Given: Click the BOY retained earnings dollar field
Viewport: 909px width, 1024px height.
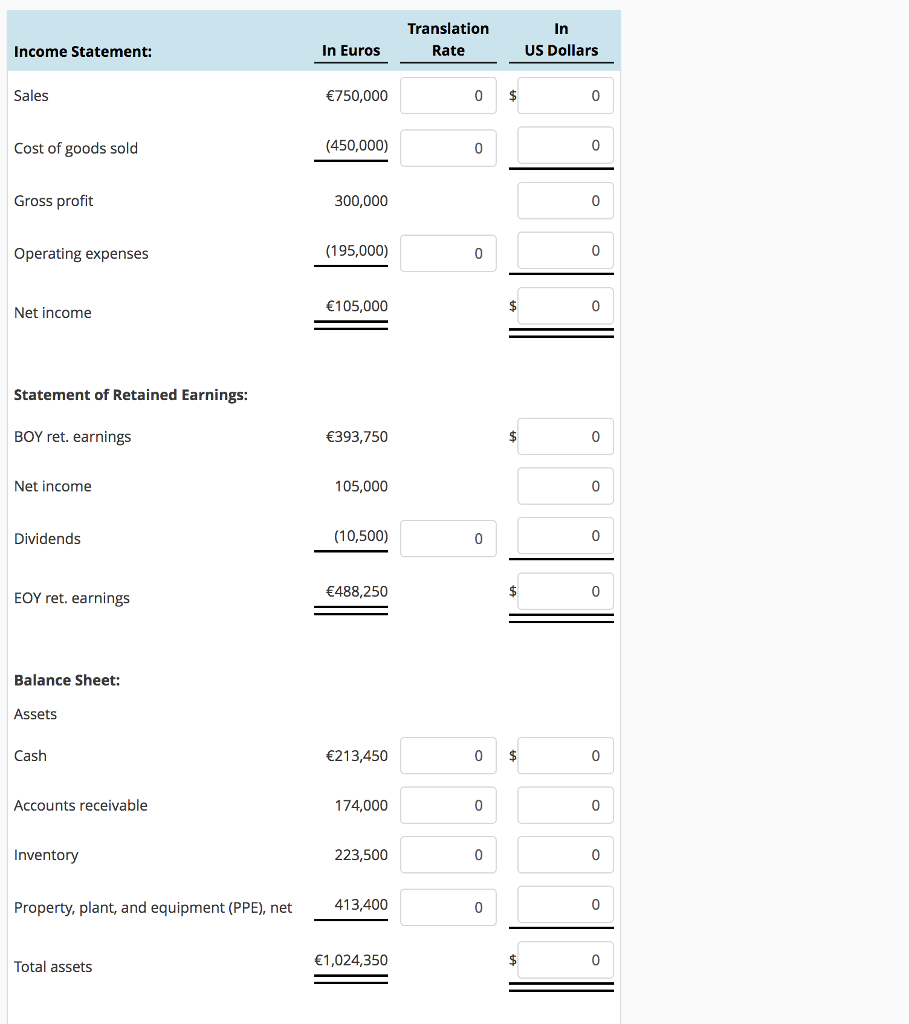Looking at the screenshot, I should pyautogui.click(x=565, y=436).
